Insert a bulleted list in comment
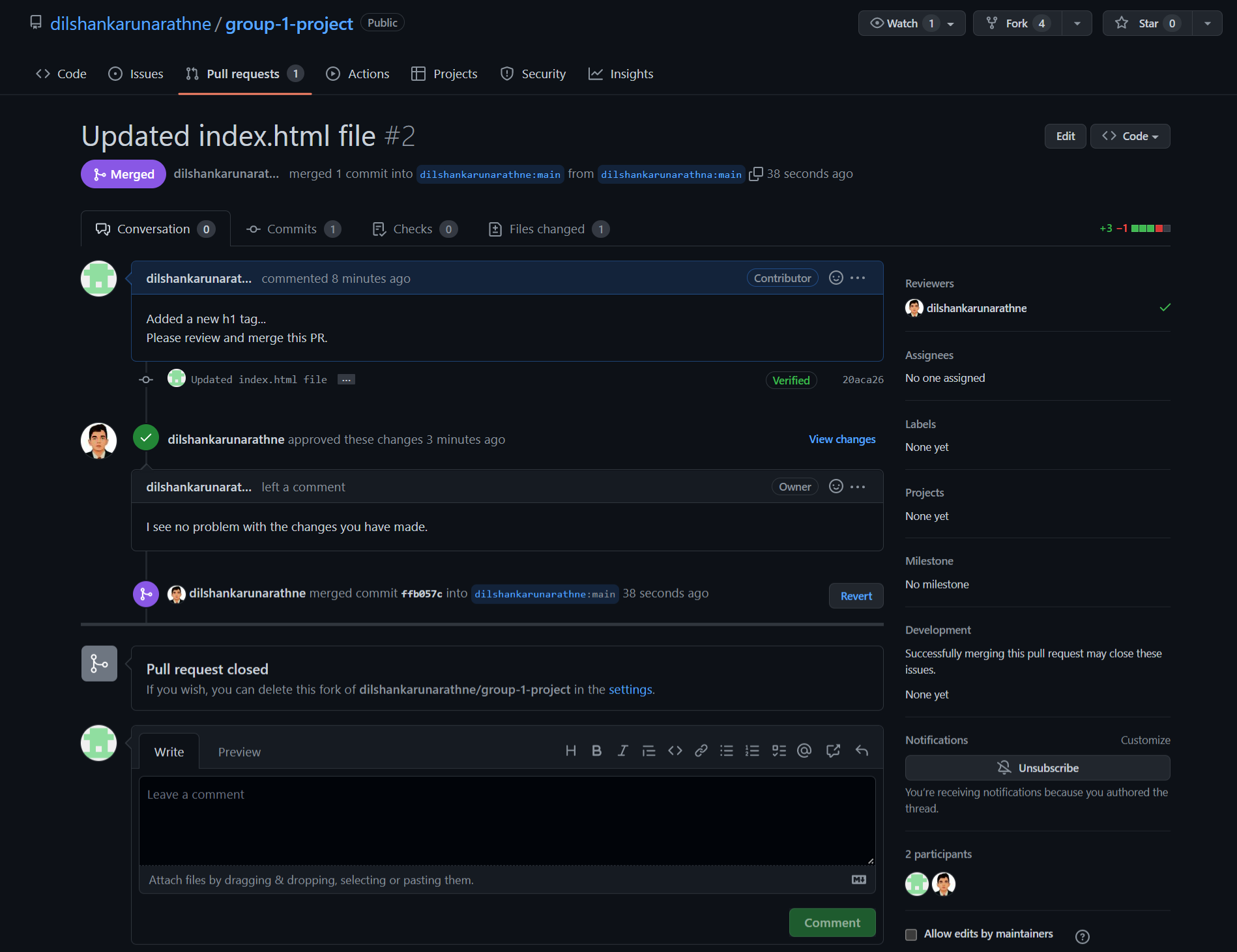The image size is (1237, 952). [727, 751]
